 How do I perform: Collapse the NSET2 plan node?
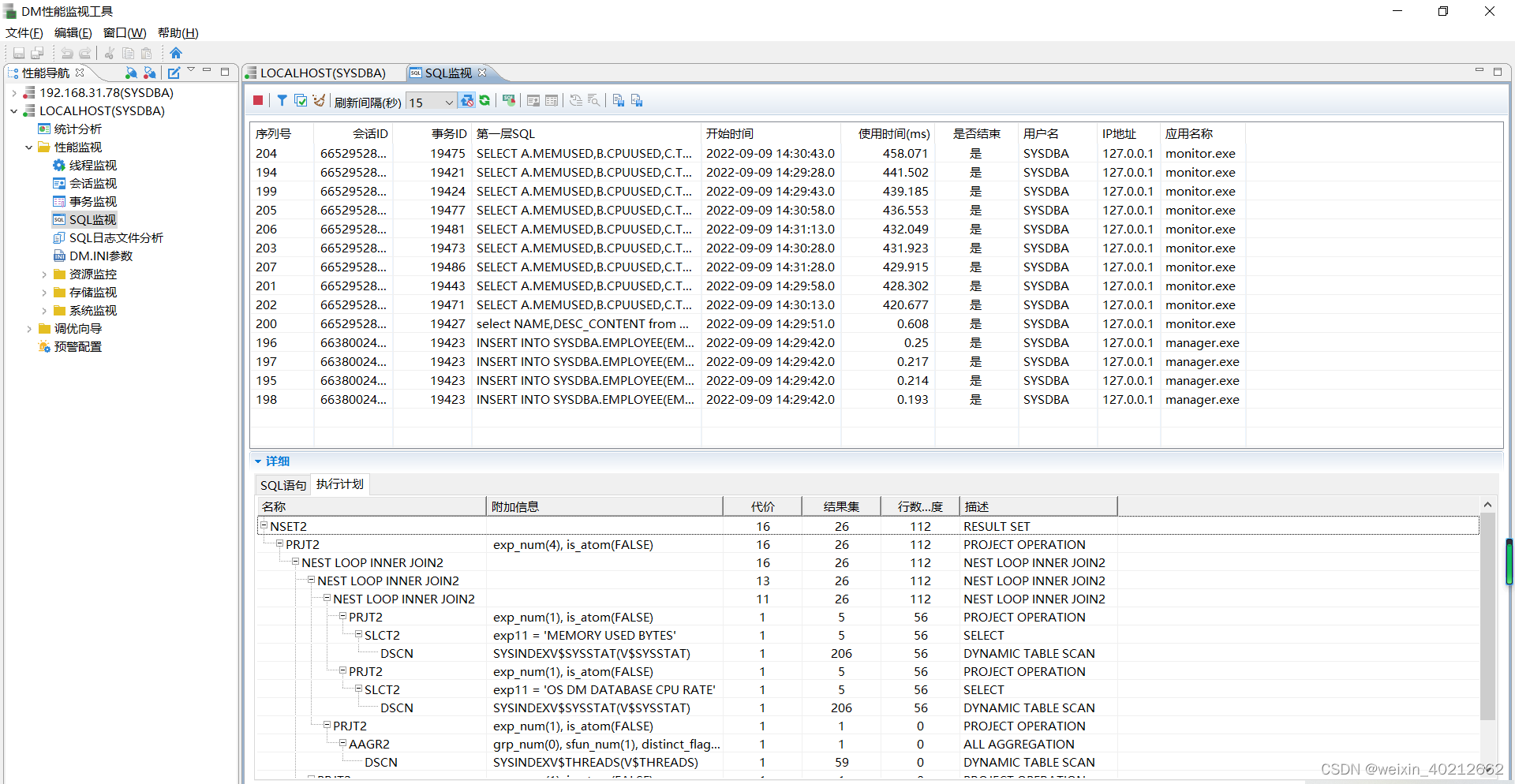[264, 525]
